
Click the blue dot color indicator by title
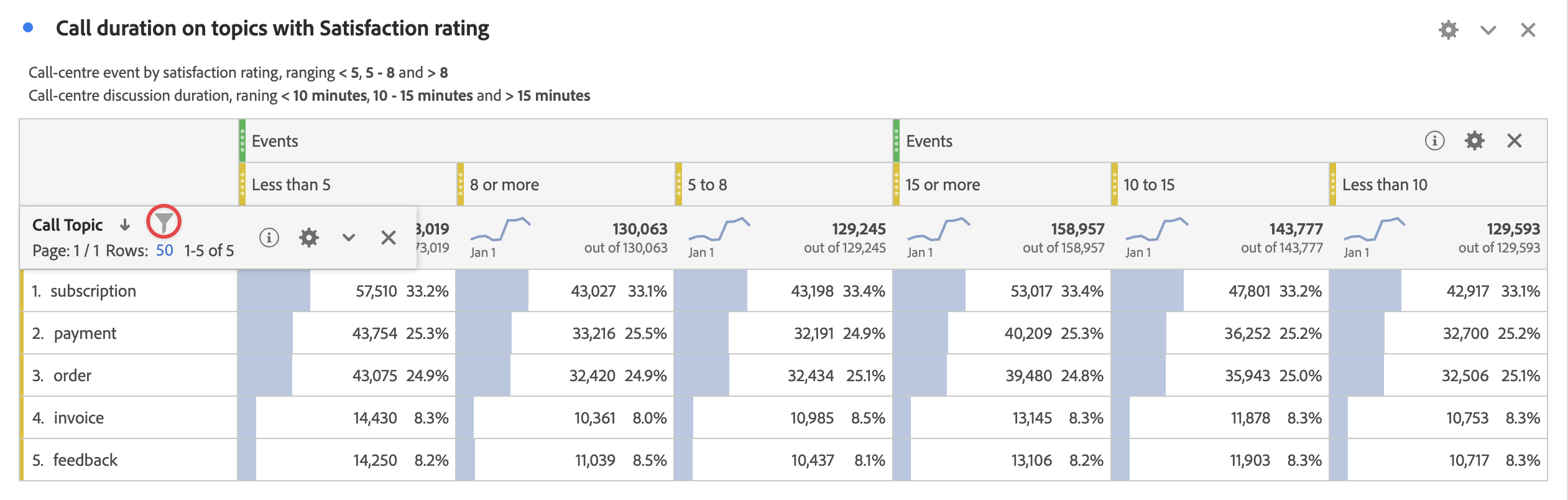point(28,27)
